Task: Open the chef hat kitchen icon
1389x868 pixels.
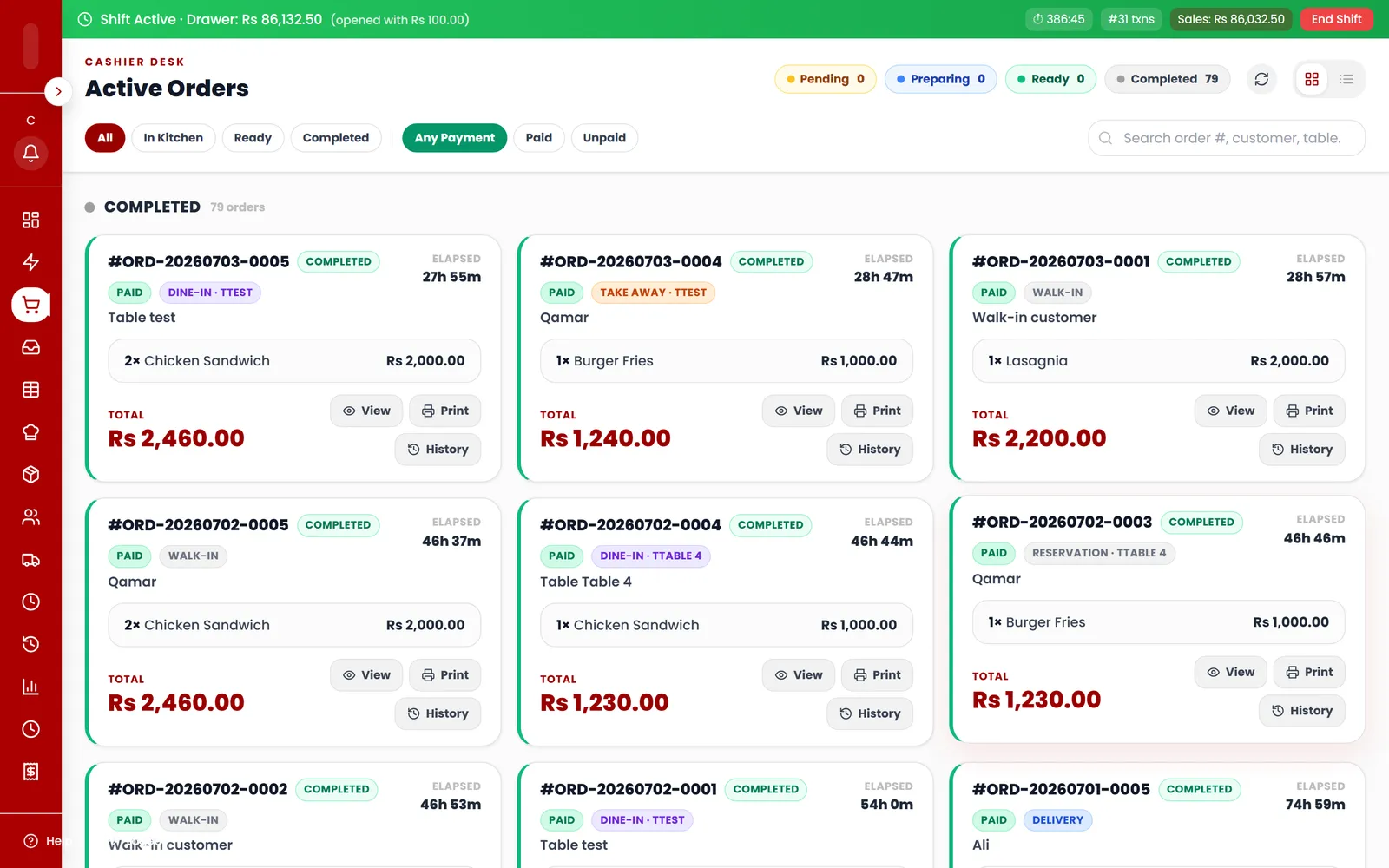Action: tap(30, 432)
